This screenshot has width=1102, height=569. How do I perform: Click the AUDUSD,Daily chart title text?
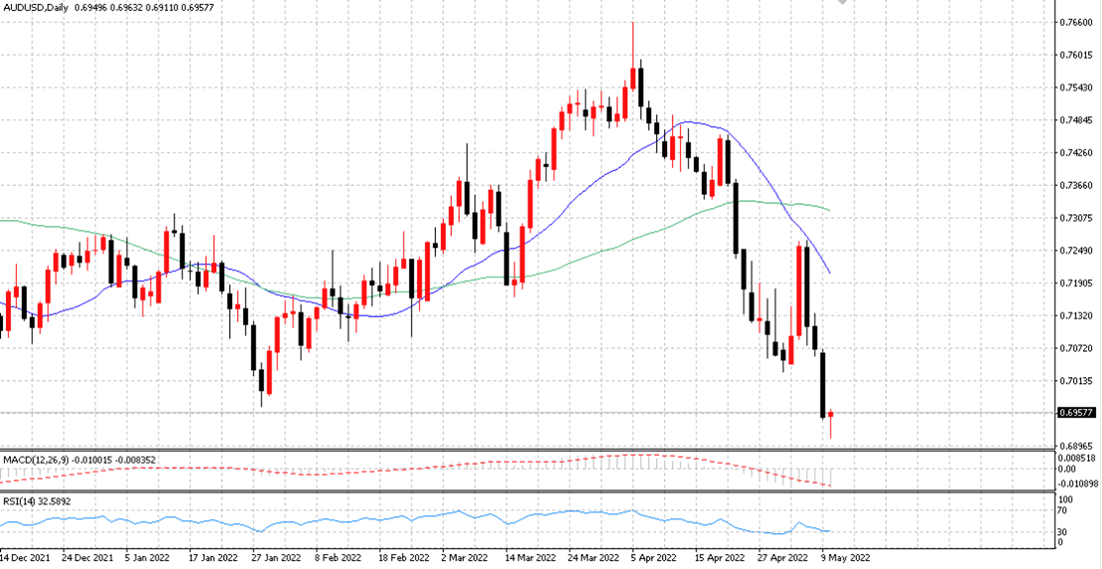click(x=30, y=8)
